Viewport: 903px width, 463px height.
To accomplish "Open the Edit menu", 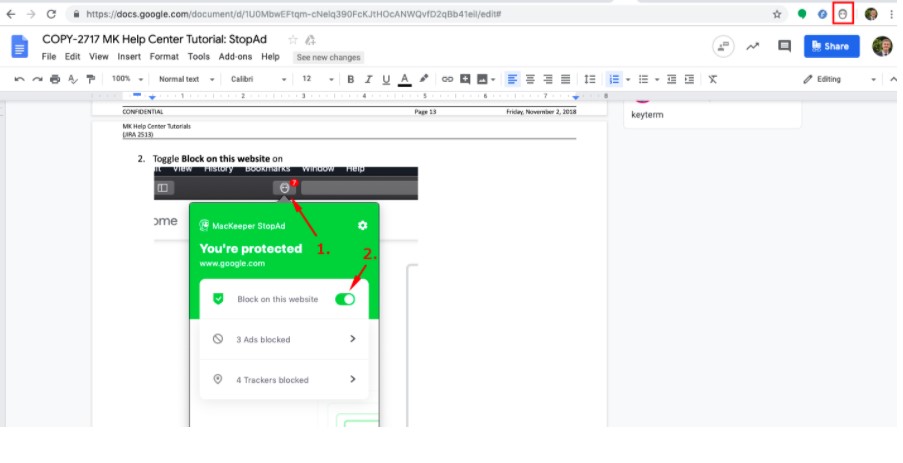I will (73, 56).
